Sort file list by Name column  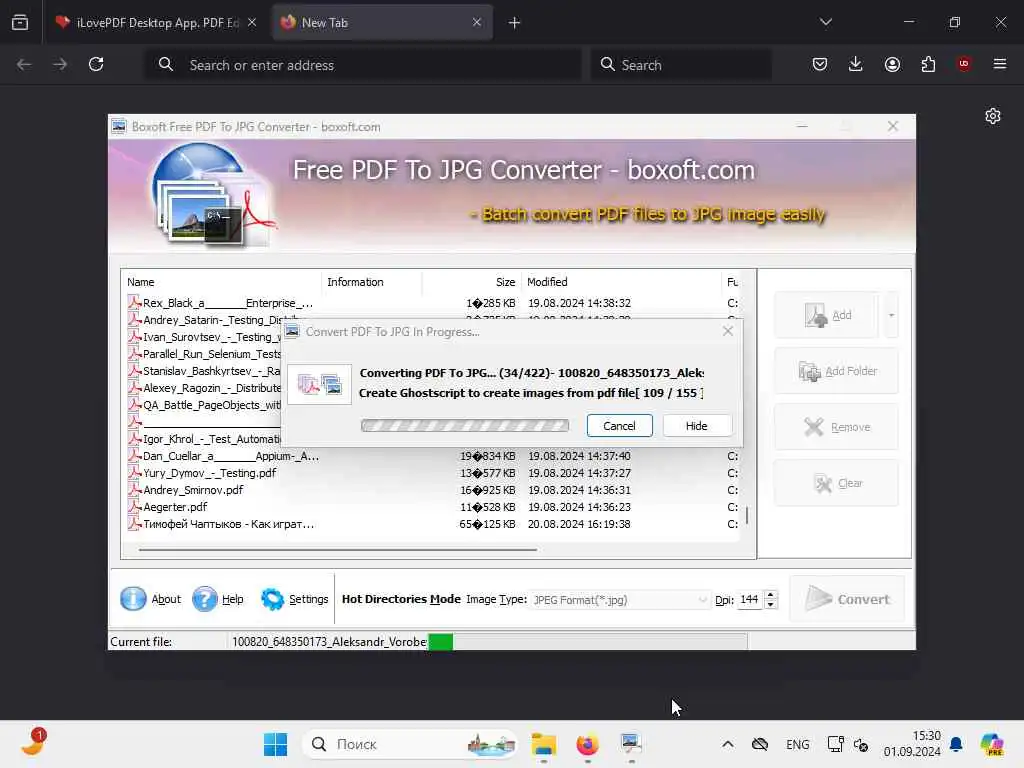(x=221, y=282)
